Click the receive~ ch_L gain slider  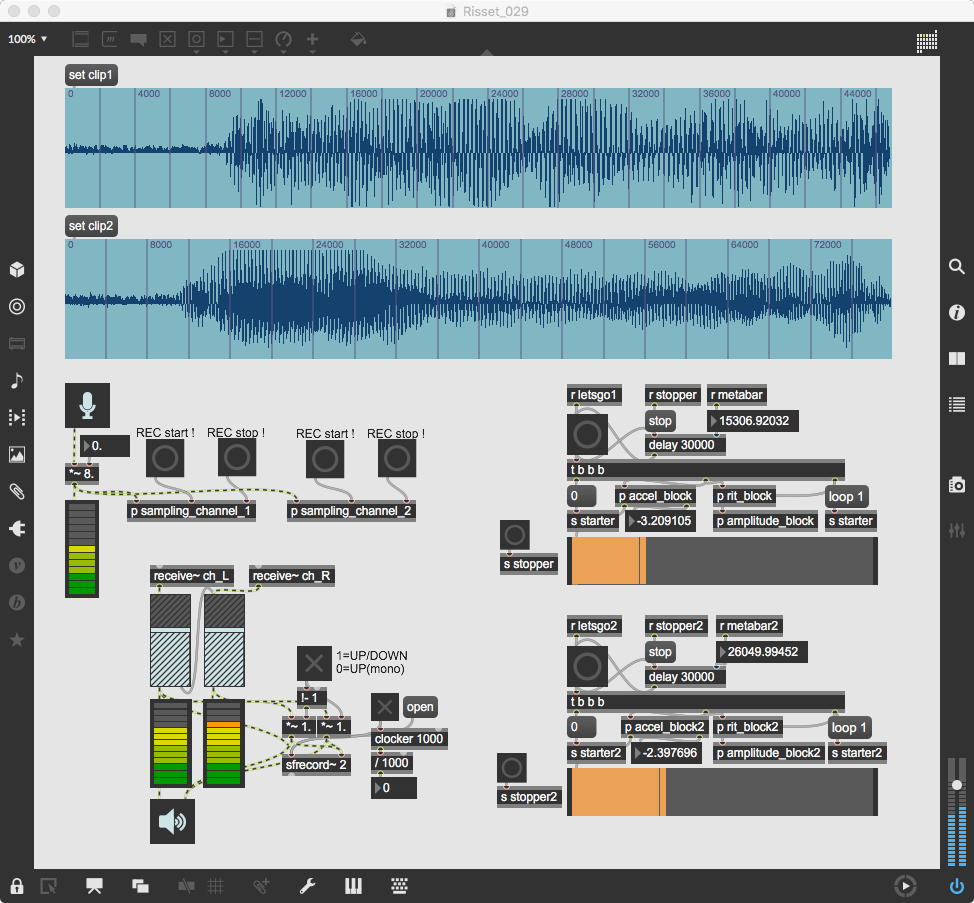(169, 640)
